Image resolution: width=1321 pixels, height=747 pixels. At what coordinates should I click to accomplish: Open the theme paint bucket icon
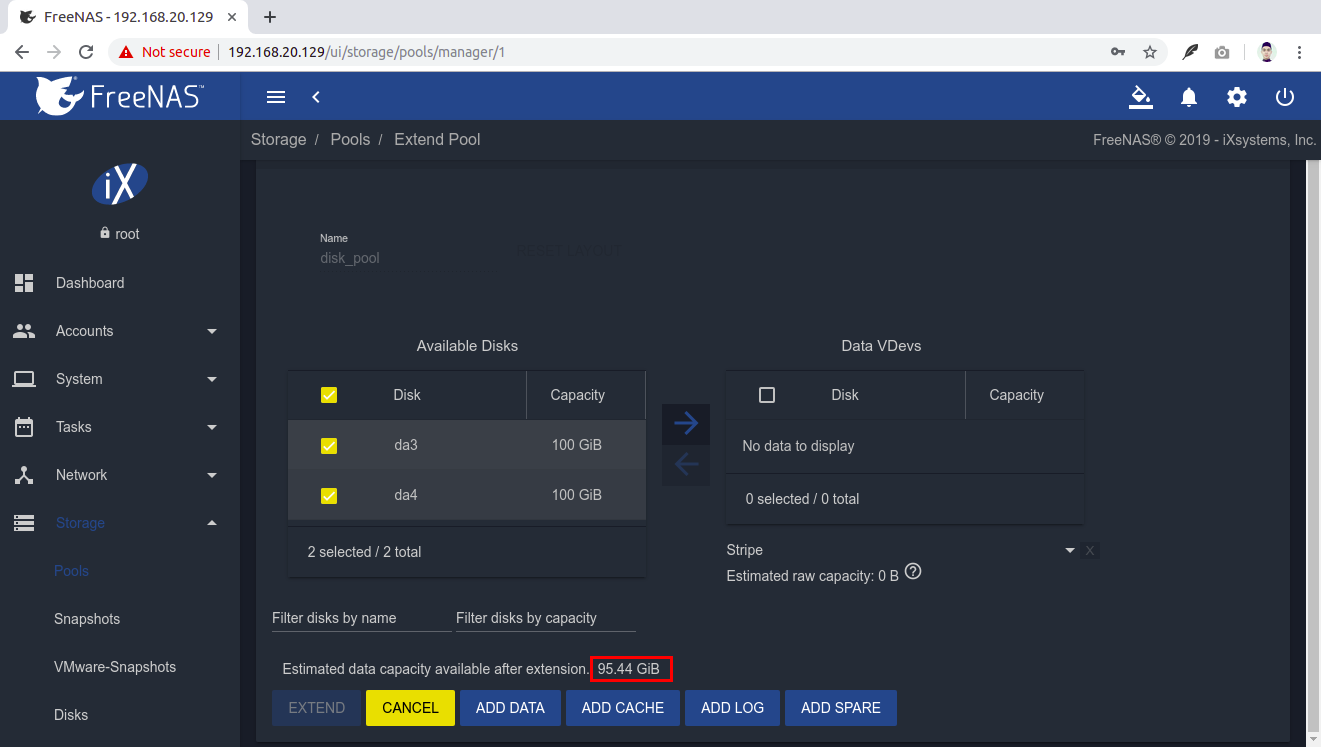[1140, 97]
